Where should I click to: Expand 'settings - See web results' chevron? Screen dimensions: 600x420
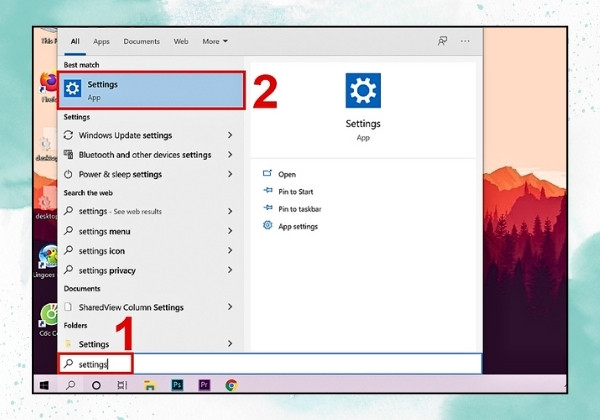coord(230,211)
